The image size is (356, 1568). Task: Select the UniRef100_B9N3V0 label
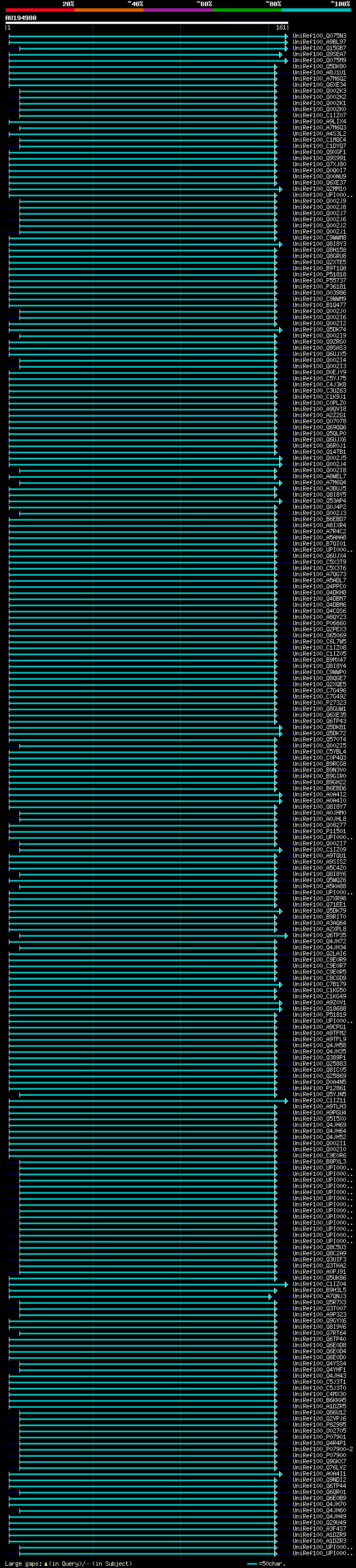point(319,770)
